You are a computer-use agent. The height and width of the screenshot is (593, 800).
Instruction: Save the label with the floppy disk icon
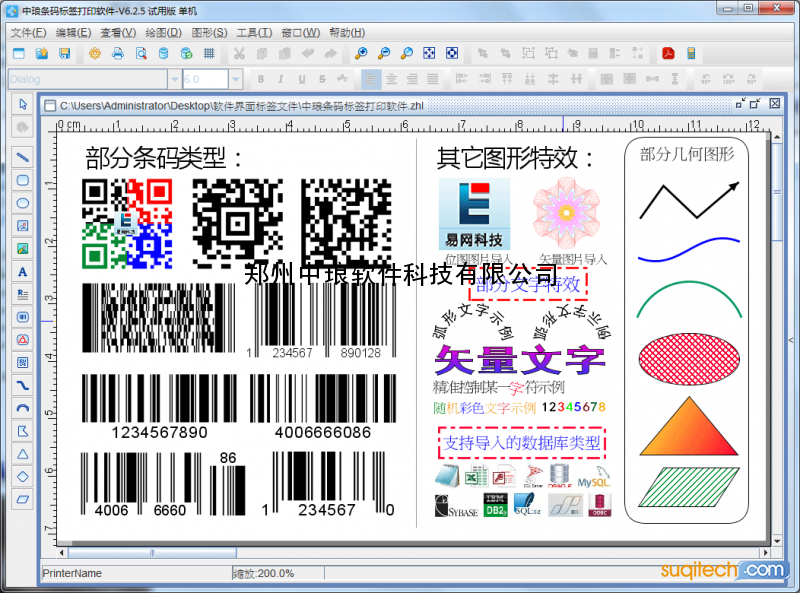pyautogui.click(x=64, y=53)
